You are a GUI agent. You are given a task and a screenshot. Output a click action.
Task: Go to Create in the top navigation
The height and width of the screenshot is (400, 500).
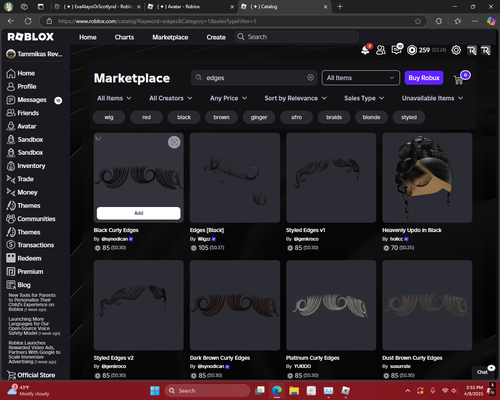(216, 37)
